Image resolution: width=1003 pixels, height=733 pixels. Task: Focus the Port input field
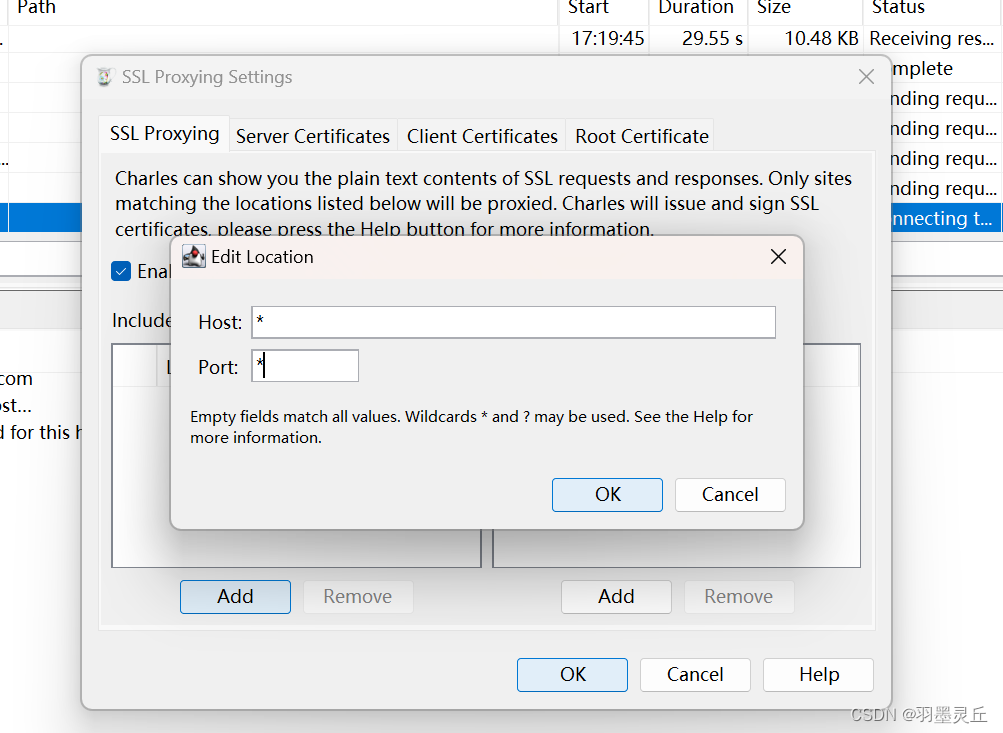pyautogui.click(x=305, y=366)
